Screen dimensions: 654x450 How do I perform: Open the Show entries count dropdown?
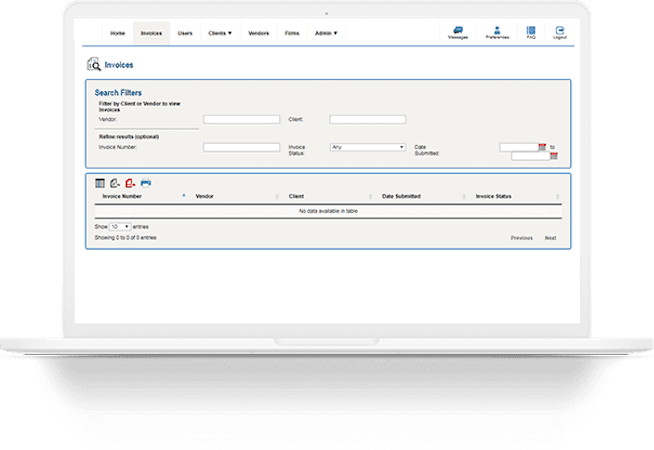pyautogui.click(x=120, y=226)
